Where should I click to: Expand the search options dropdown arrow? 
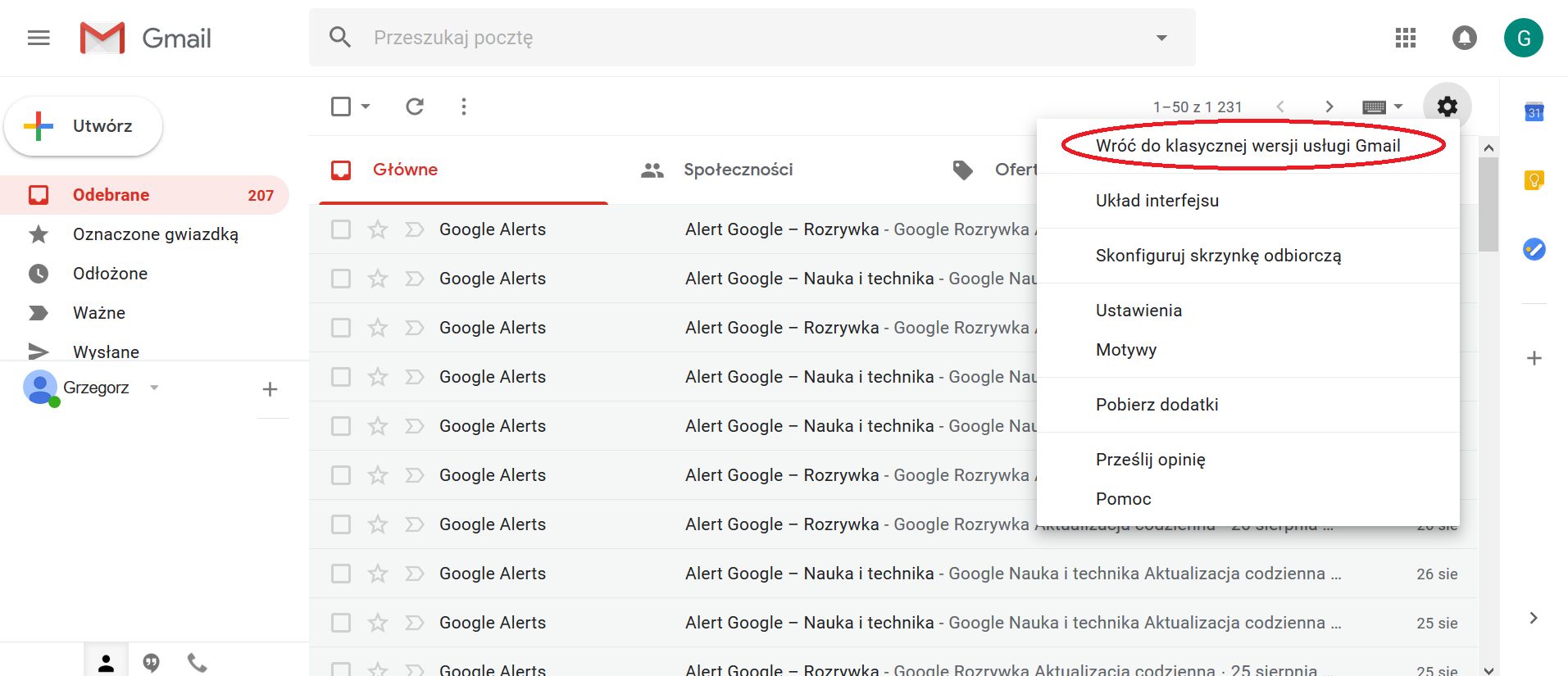(x=1161, y=38)
